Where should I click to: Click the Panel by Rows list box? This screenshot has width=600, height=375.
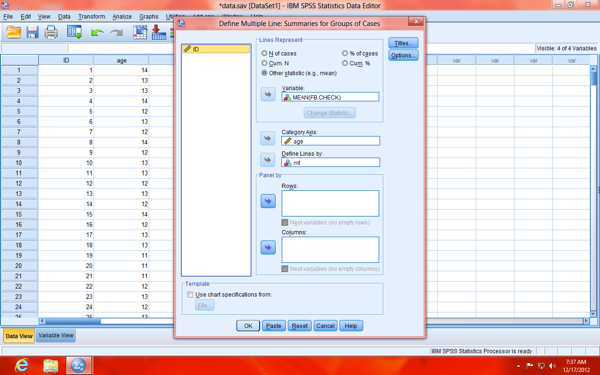point(330,204)
